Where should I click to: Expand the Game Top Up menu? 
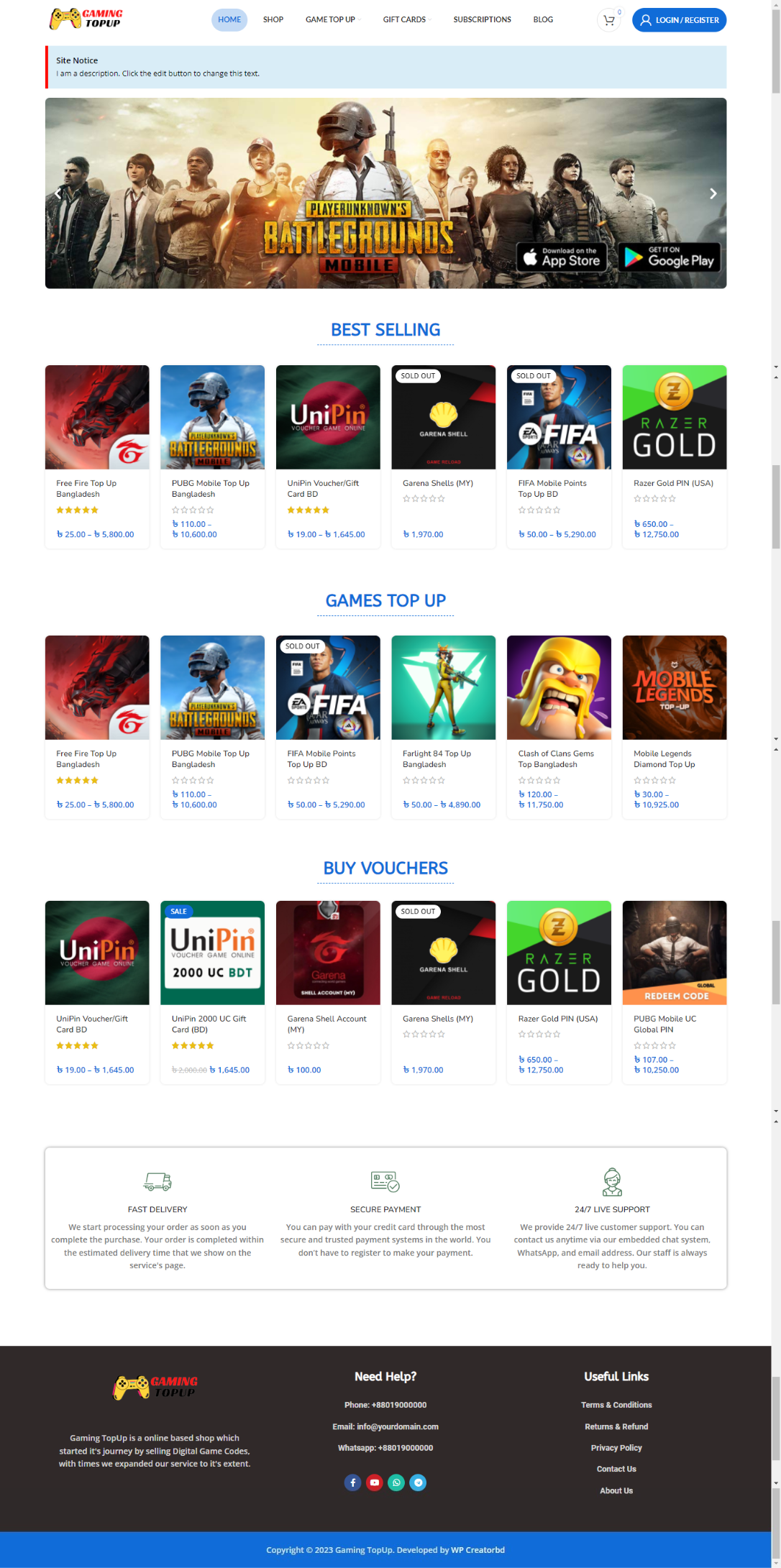[x=332, y=20]
